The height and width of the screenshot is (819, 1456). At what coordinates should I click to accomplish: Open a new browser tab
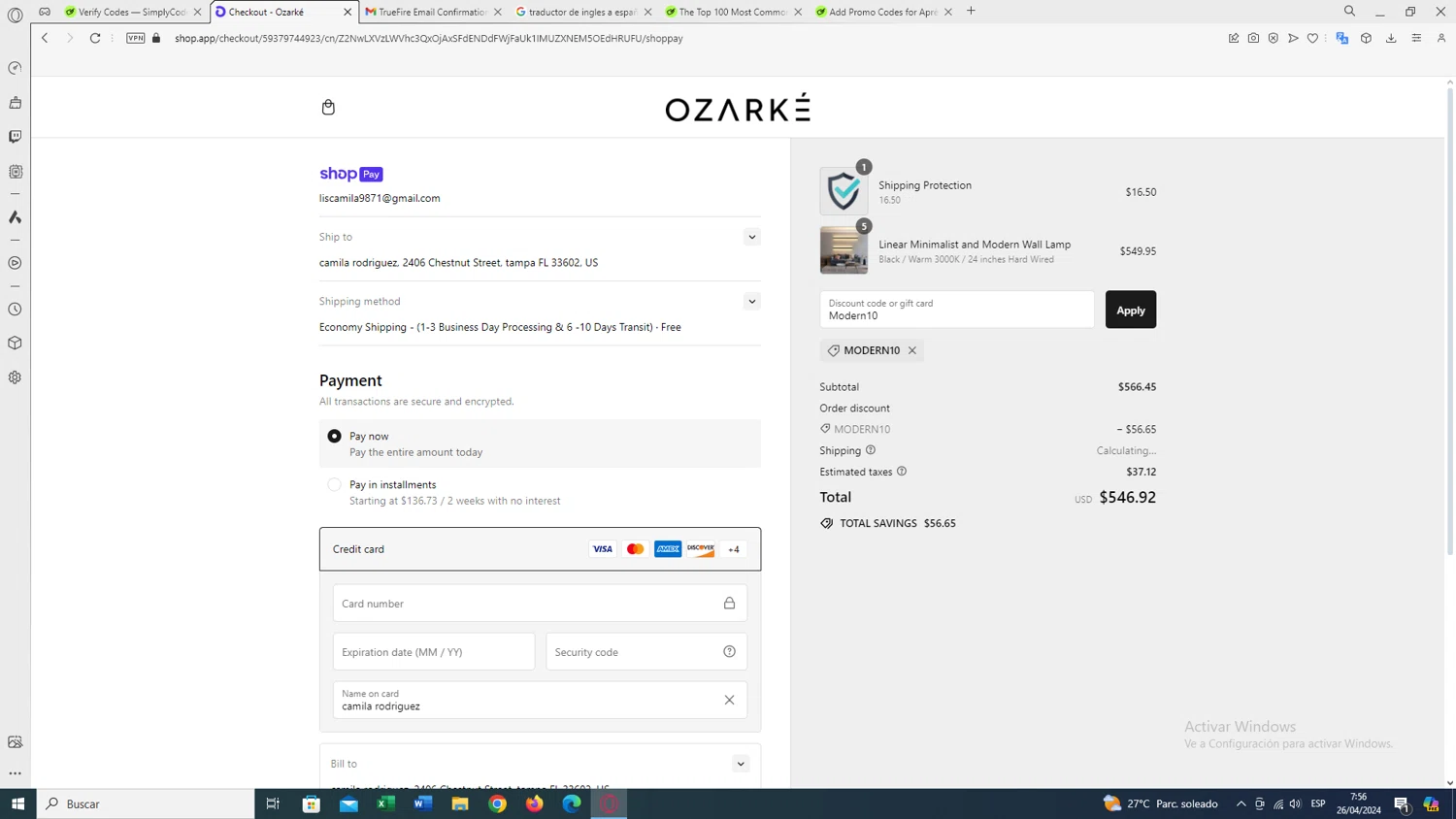[971, 12]
